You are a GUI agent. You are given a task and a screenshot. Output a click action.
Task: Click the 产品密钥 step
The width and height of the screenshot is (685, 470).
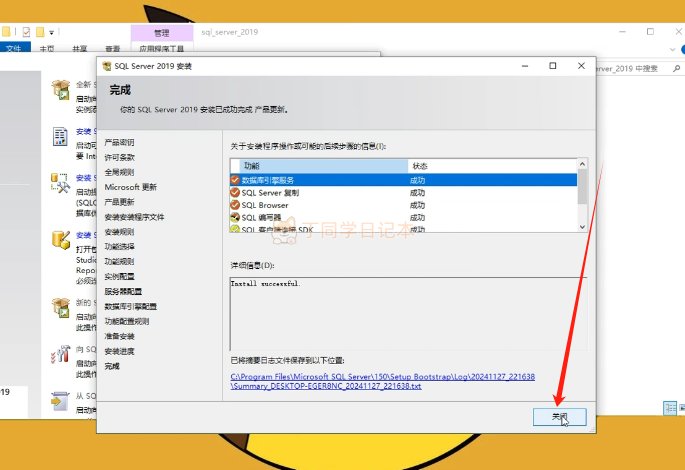coord(119,142)
